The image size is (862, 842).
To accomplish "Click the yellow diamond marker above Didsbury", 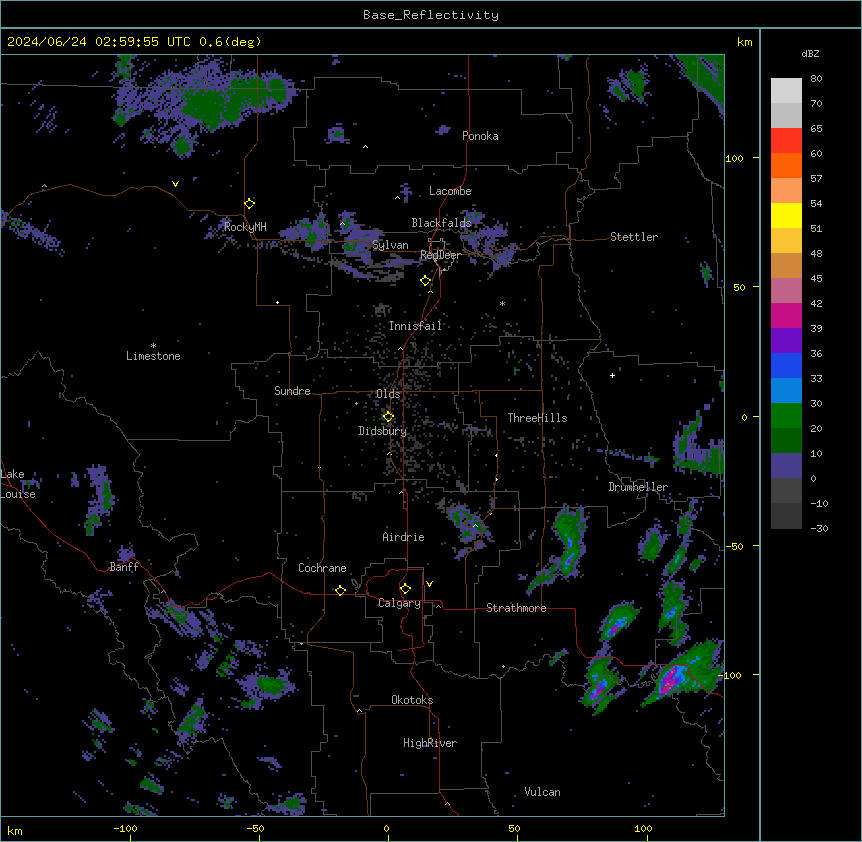I will (x=388, y=417).
